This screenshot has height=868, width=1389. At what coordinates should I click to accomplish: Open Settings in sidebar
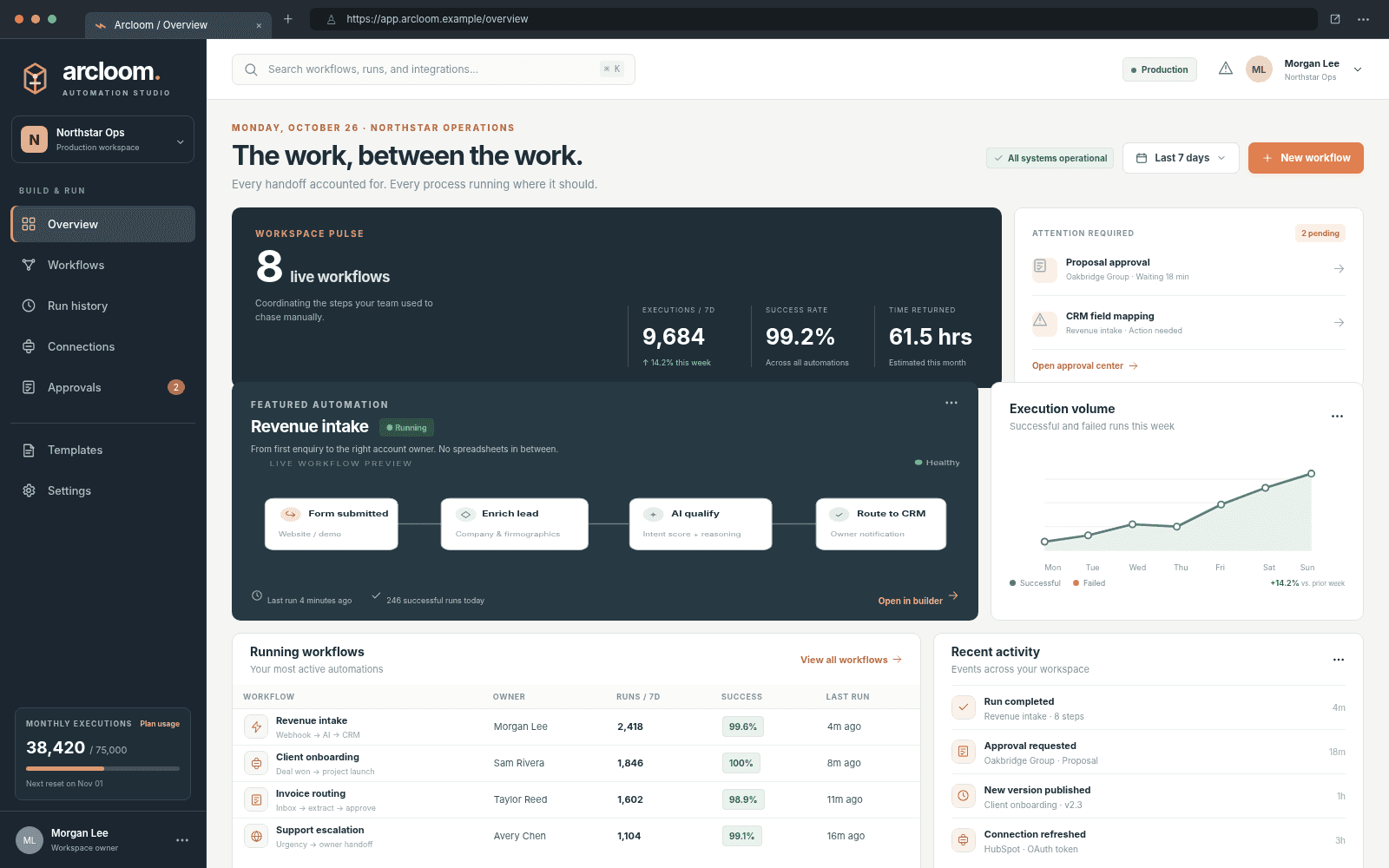click(x=102, y=490)
